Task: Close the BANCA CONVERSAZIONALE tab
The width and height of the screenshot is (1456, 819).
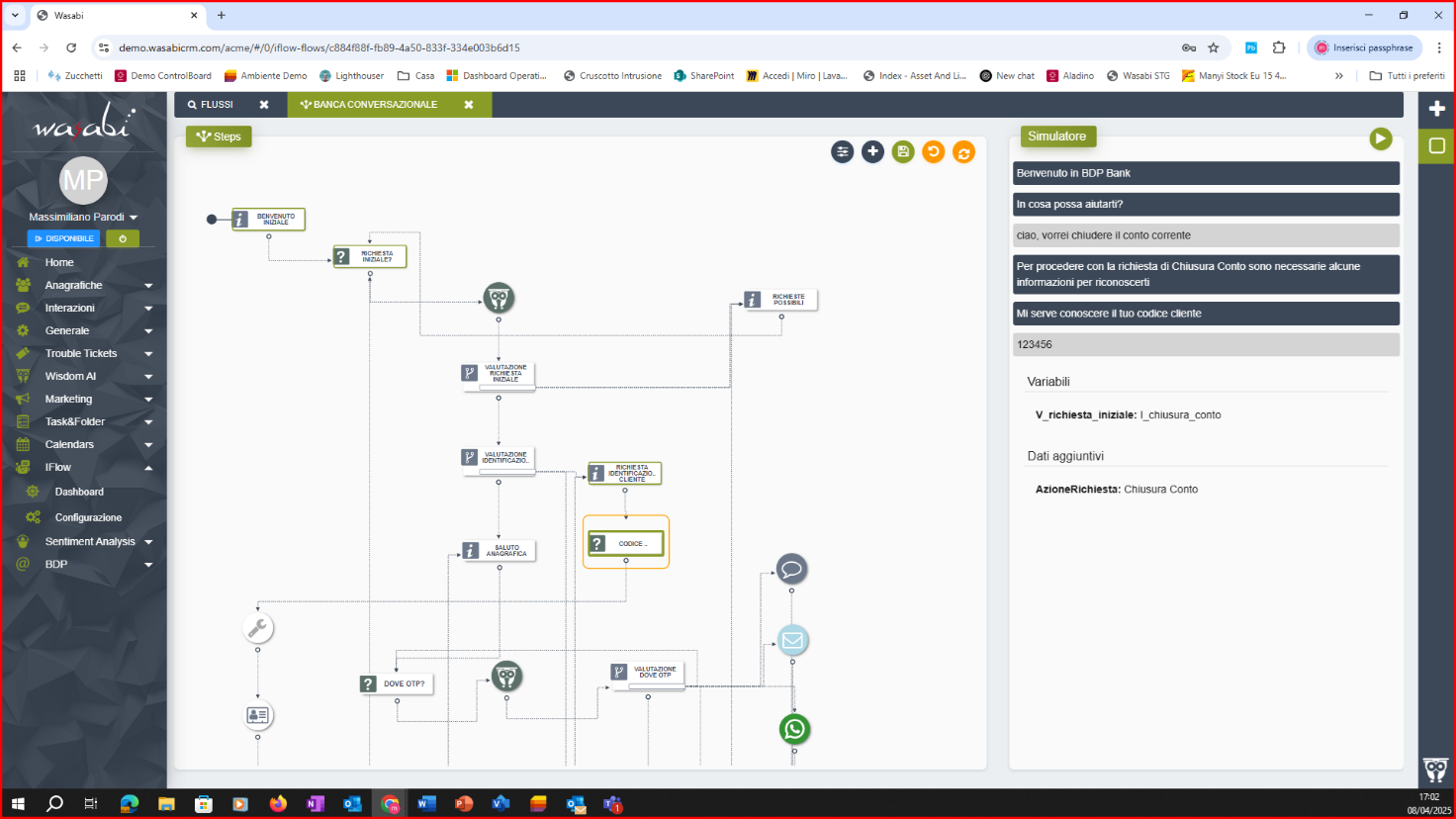Action: click(x=469, y=105)
